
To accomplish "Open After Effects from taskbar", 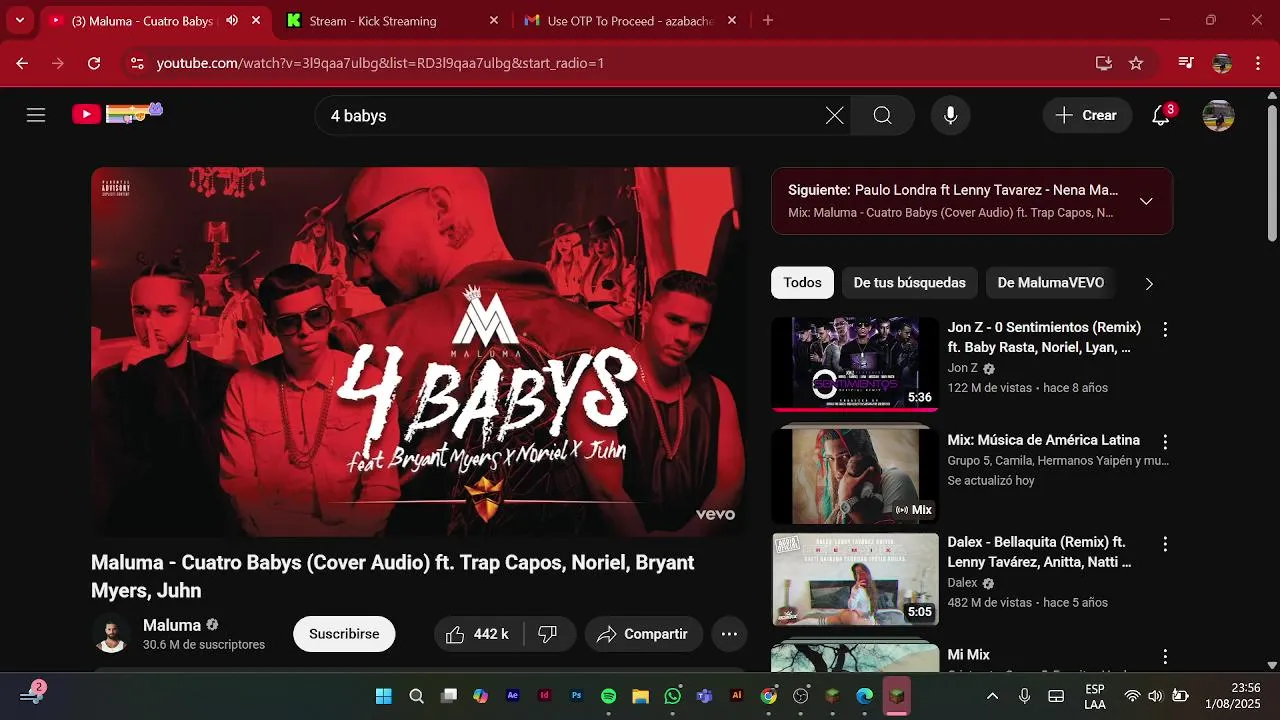I will point(513,696).
